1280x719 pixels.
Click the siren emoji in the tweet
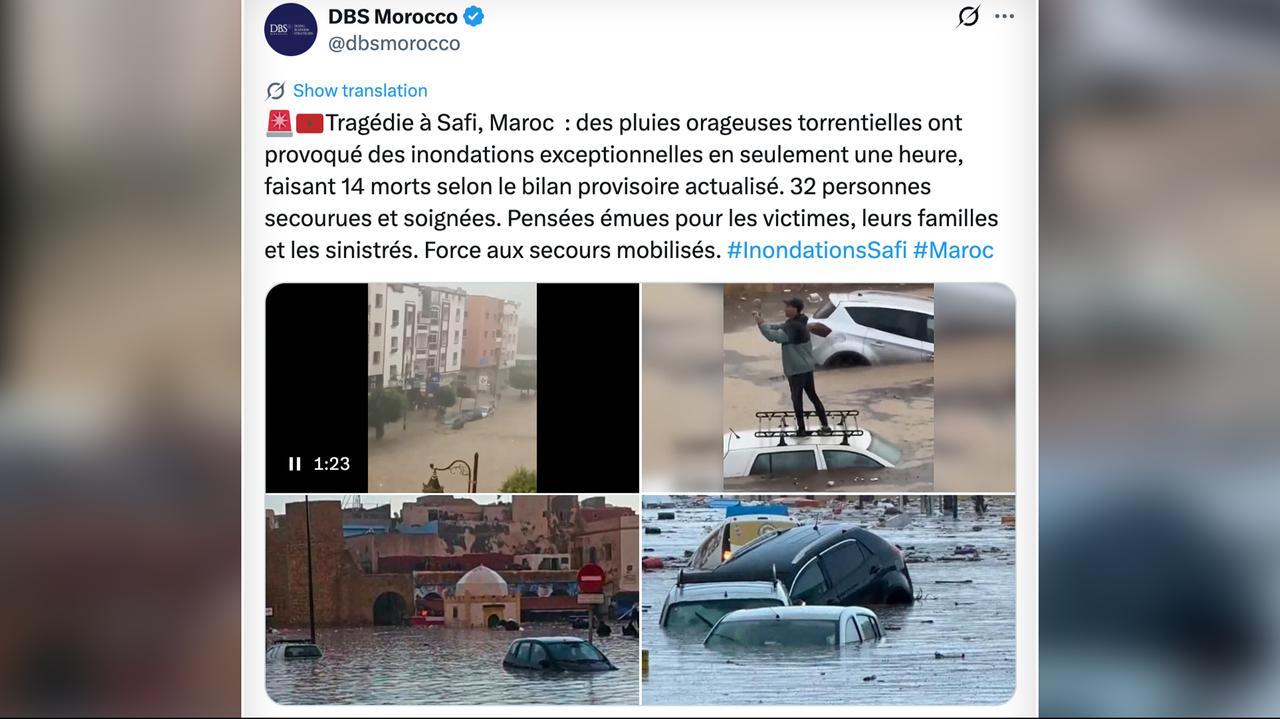279,123
